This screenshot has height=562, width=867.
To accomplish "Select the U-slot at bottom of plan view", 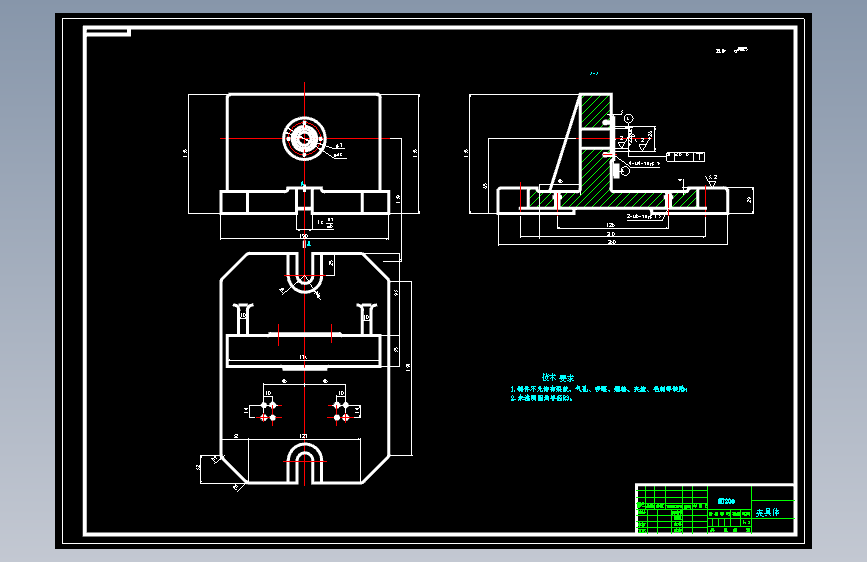I will click(x=304, y=464).
